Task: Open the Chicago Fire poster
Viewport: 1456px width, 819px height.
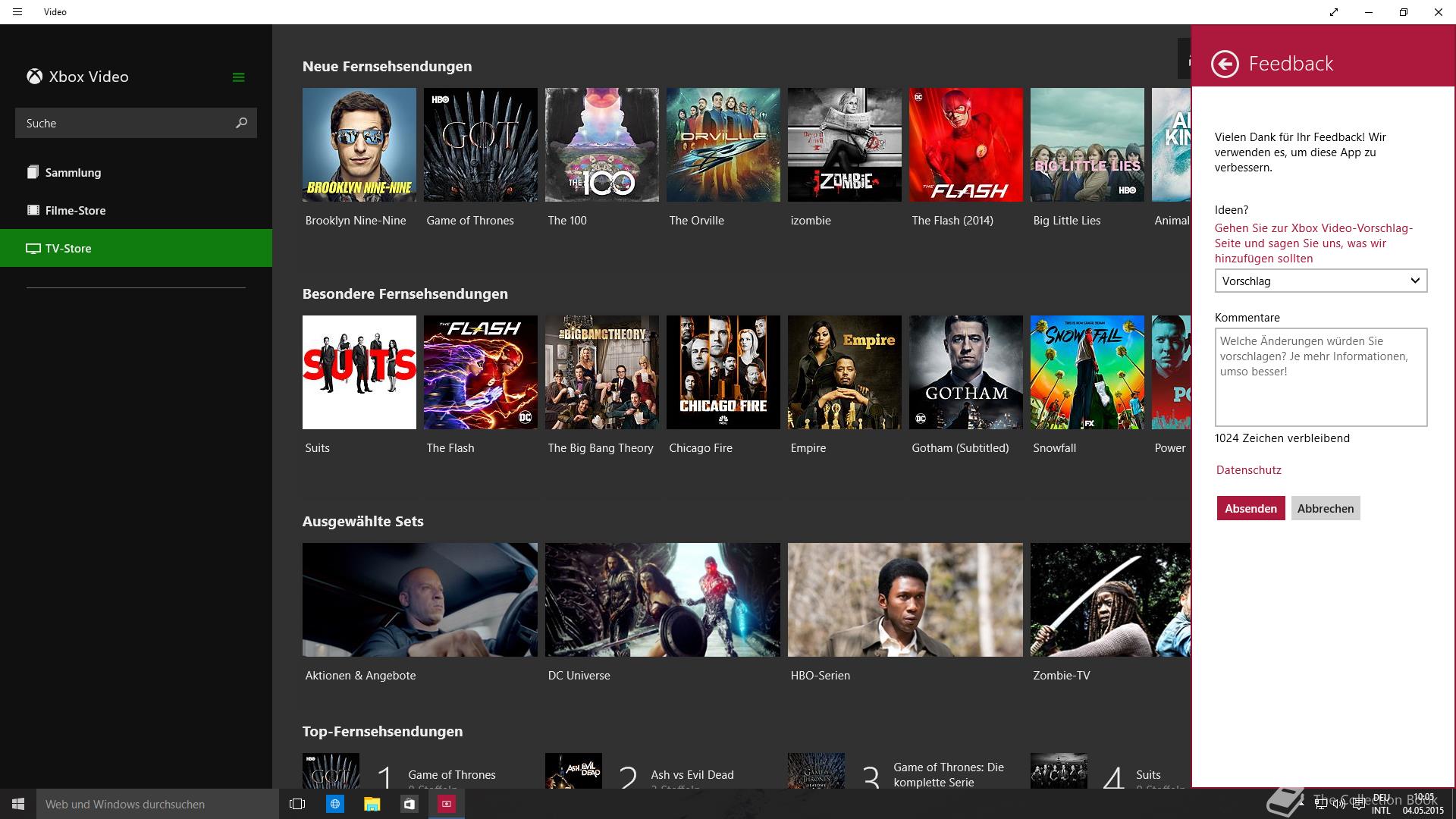Action: (723, 372)
